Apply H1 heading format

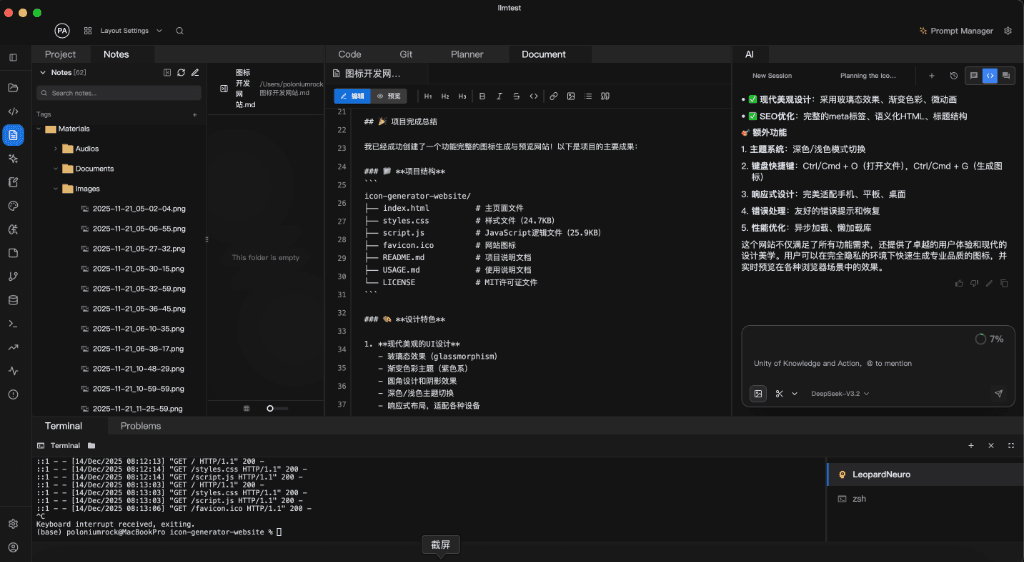pos(428,96)
